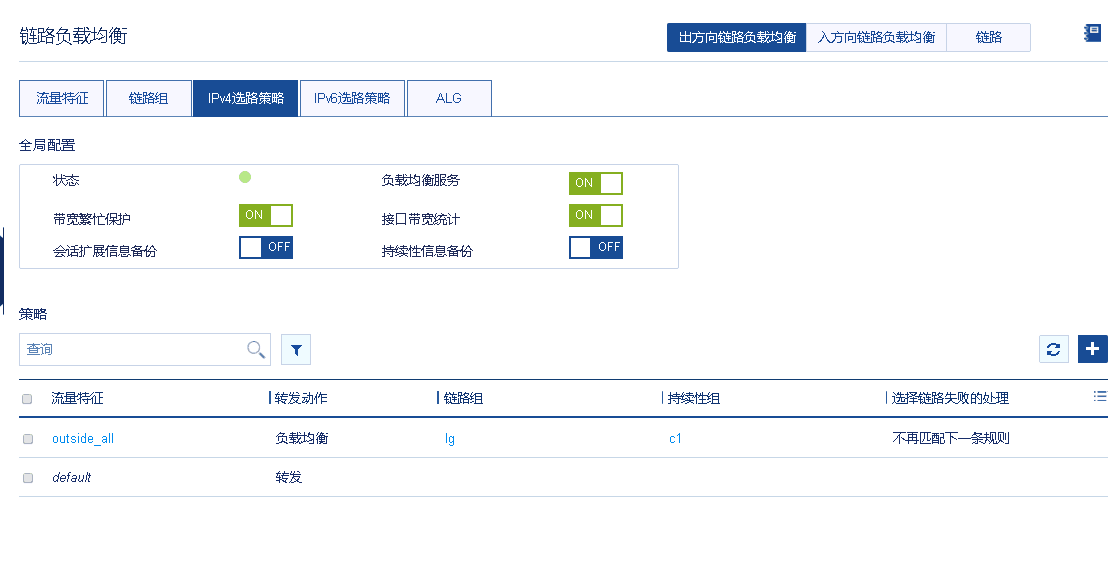Click the green status indicator dot
1108x563 pixels.
(x=245, y=177)
